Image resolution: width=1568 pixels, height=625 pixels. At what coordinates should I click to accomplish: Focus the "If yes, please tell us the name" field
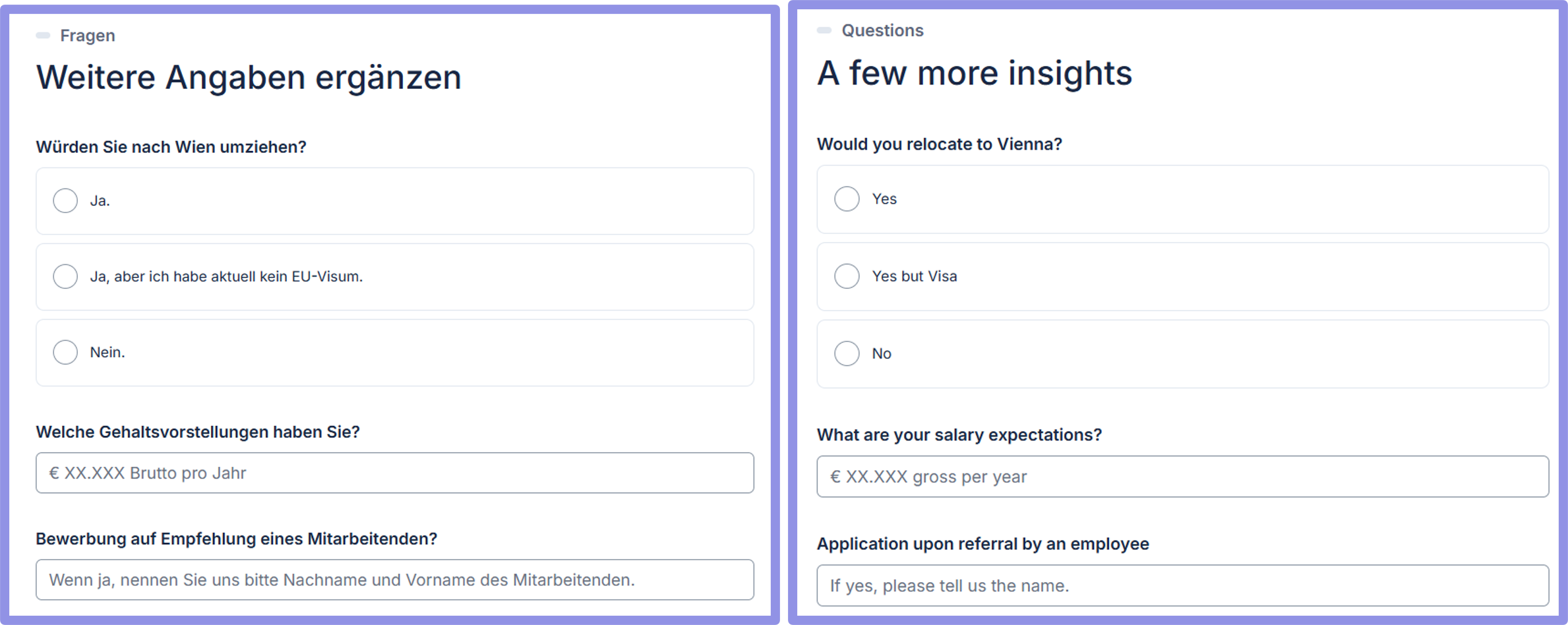pyautogui.click(x=1182, y=585)
